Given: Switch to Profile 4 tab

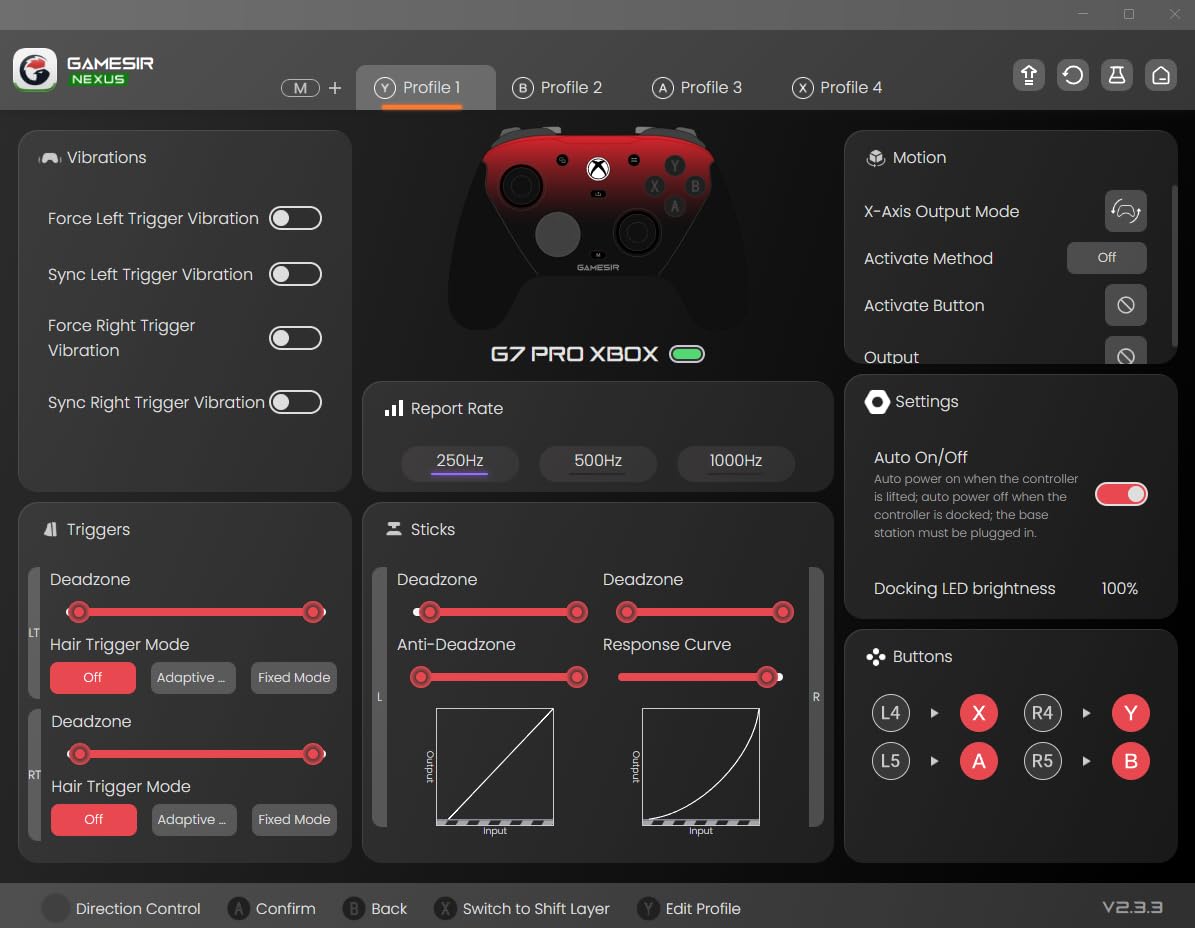Looking at the screenshot, I should click(x=836, y=87).
